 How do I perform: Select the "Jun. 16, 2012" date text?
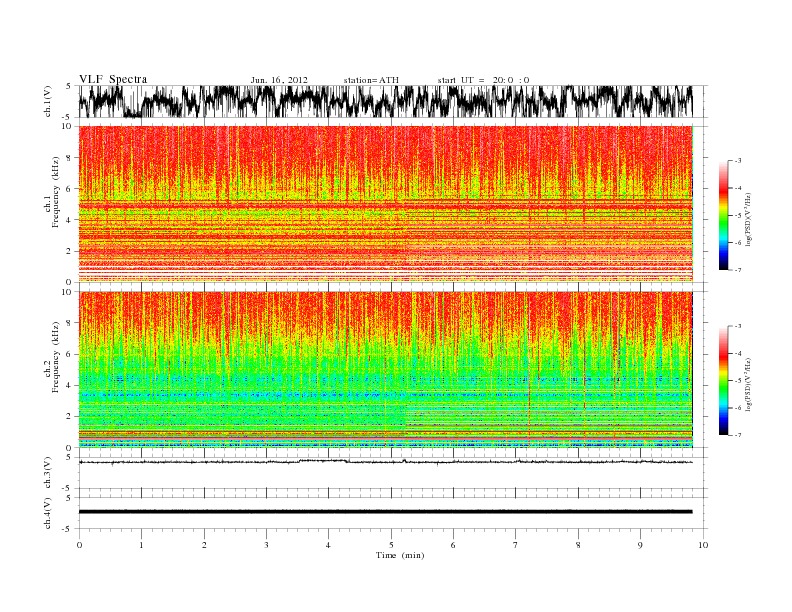point(279,80)
